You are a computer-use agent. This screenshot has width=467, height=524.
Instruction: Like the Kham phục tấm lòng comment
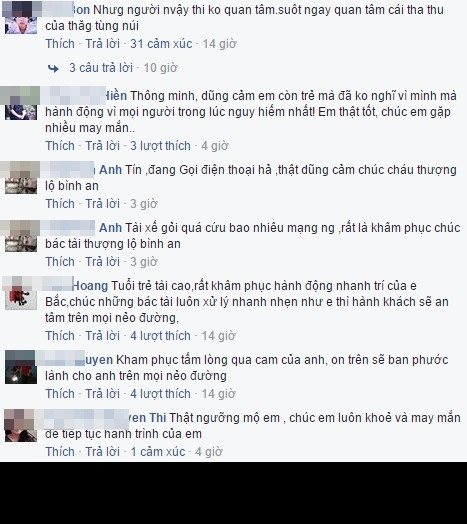pyautogui.click(x=60, y=394)
